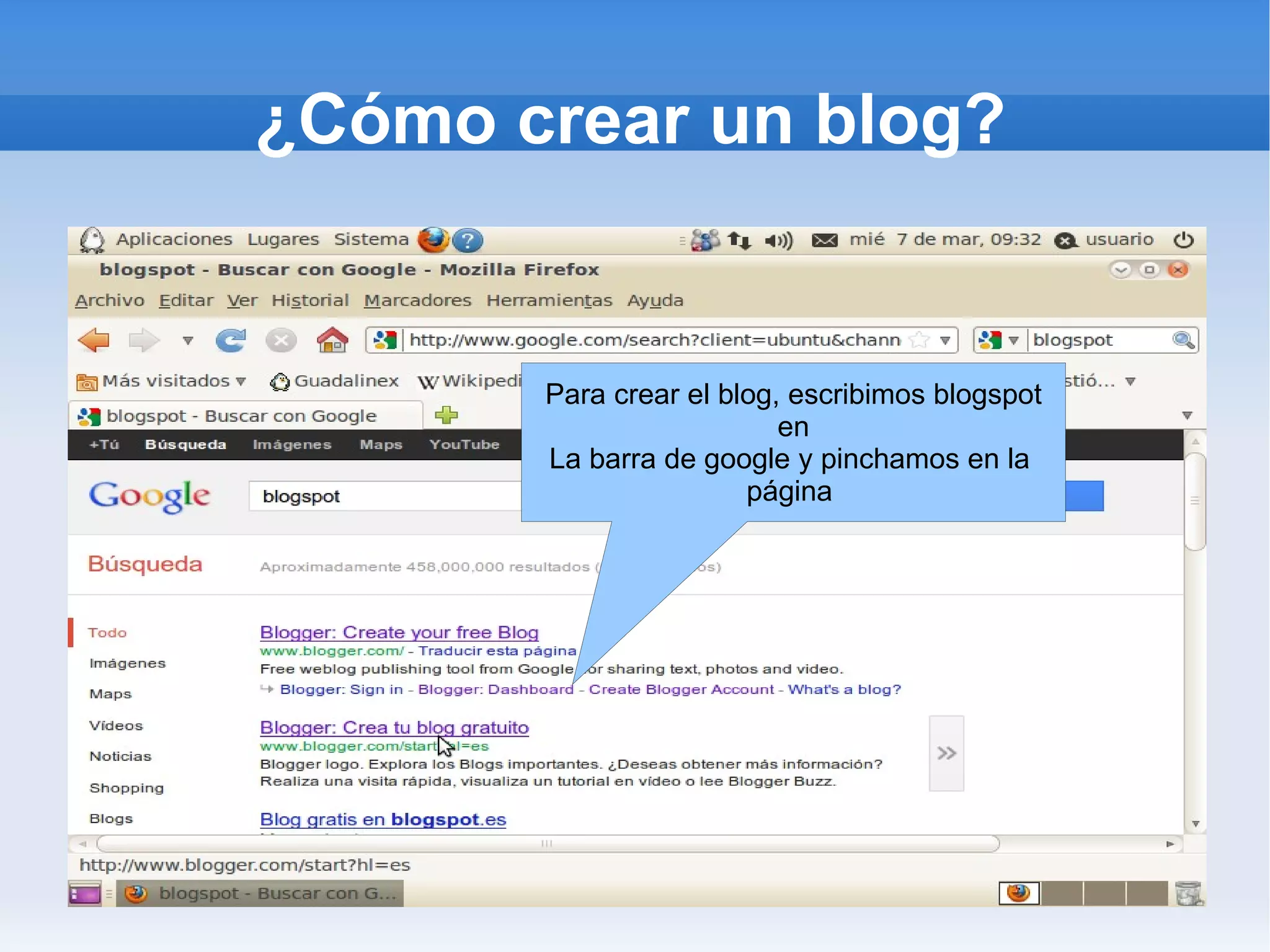Open Imágenes in Google top bar
Viewport: 1270px width, 952px height.
[292, 445]
